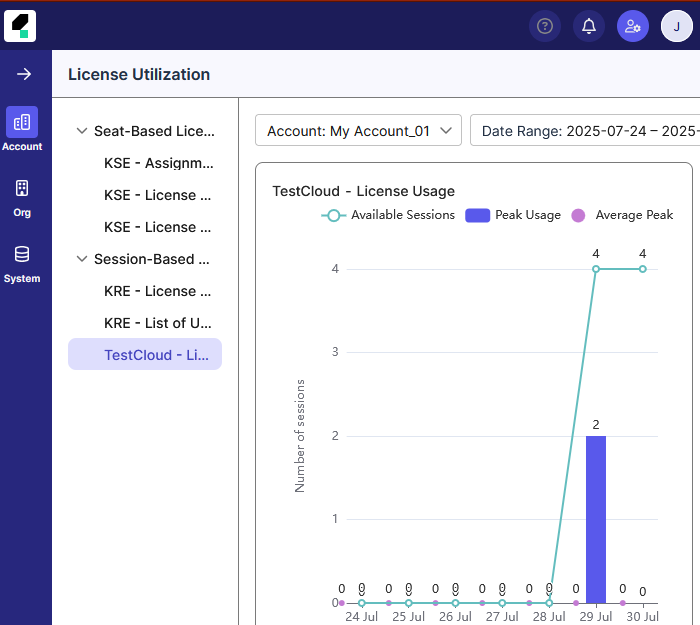Expand the sidebar with the arrow icon
Image resolution: width=700 pixels, height=625 pixels.
[24, 75]
